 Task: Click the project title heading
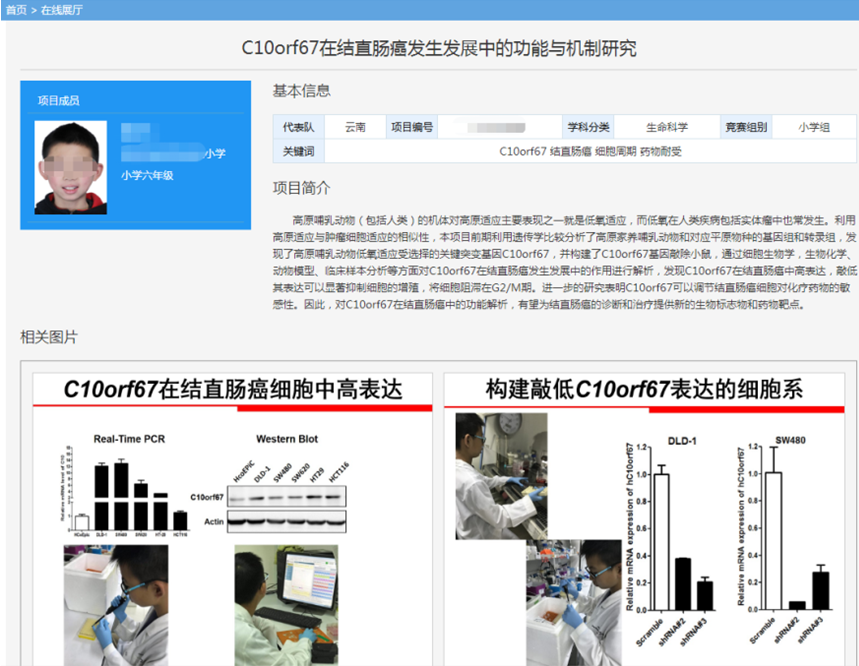[439, 49]
